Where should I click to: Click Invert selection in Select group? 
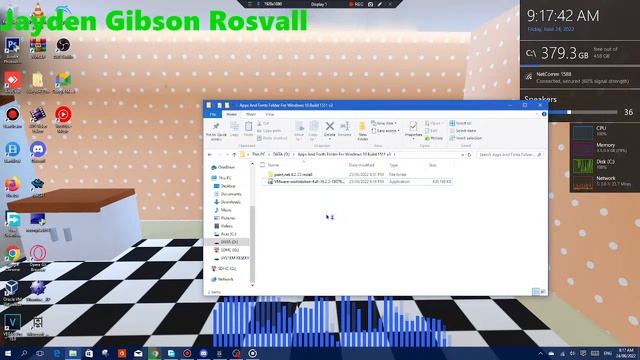click(x=466, y=138)
